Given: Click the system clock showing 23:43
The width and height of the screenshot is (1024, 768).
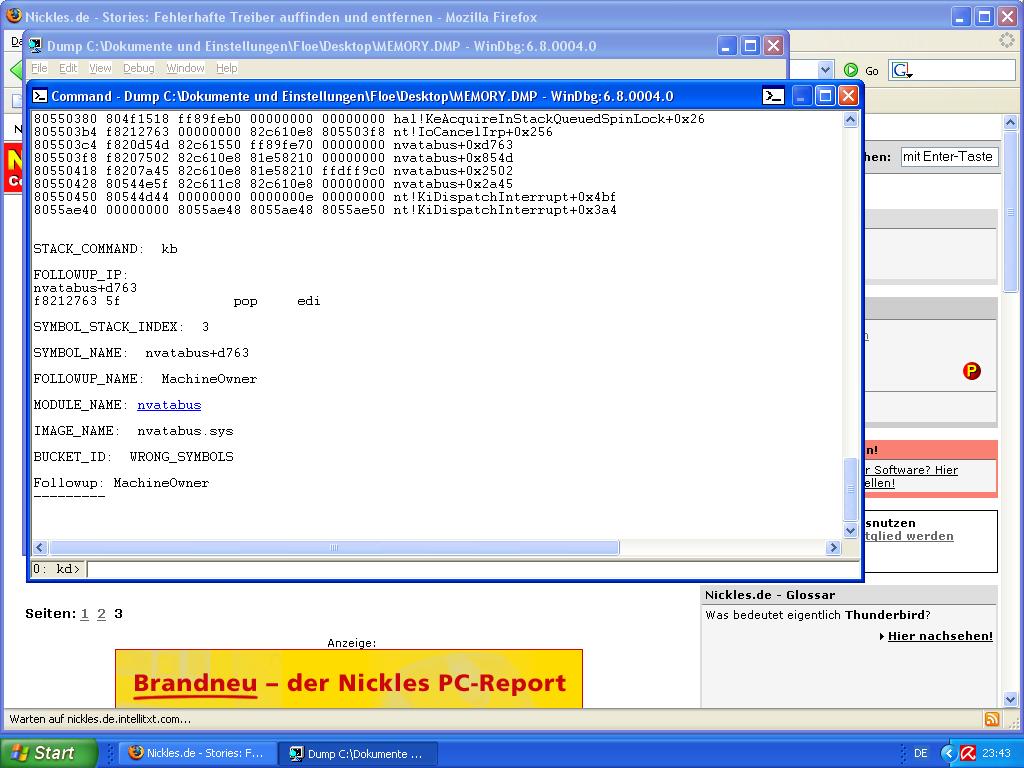Looking at the screenshot, I should (997, 753).
